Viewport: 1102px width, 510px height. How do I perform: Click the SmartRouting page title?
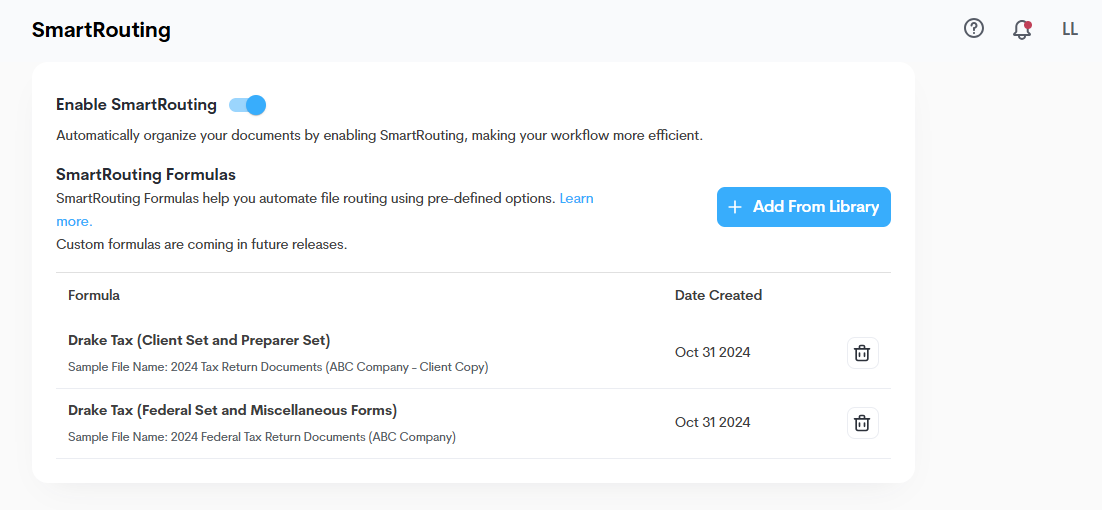tap(101, 30)
